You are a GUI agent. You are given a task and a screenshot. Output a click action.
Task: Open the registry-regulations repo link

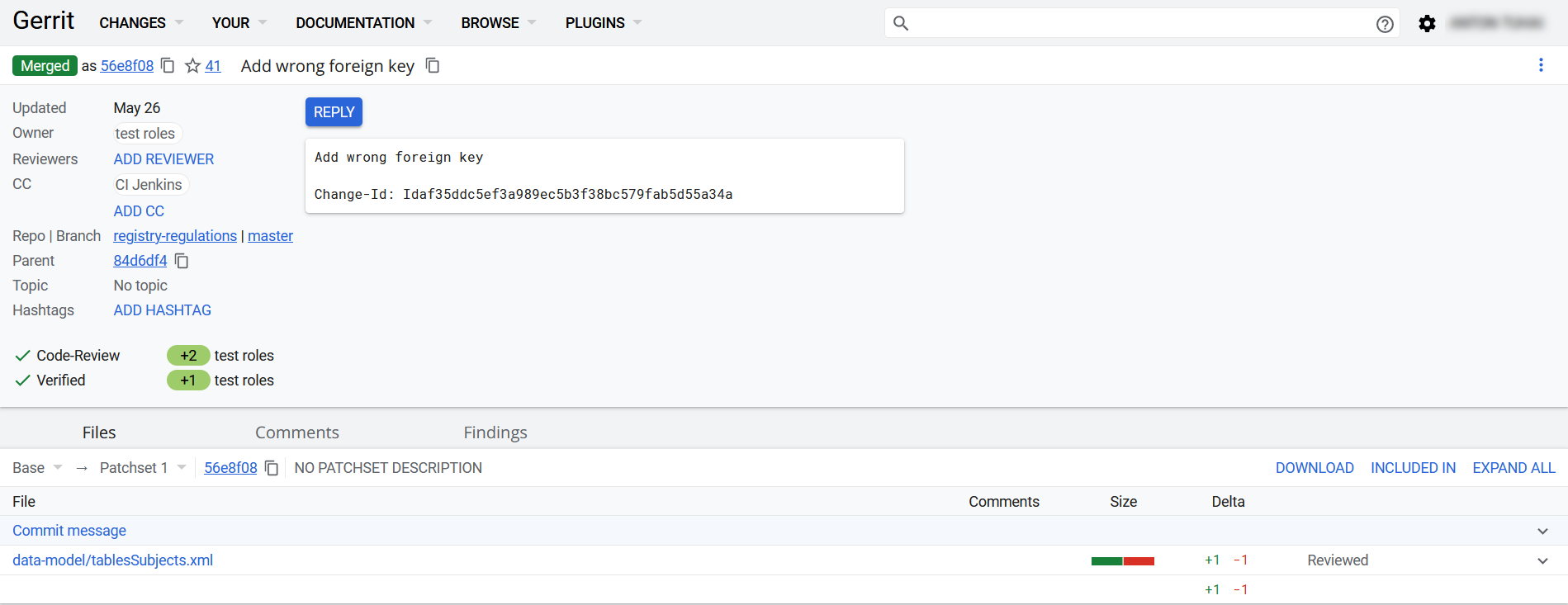175,236
